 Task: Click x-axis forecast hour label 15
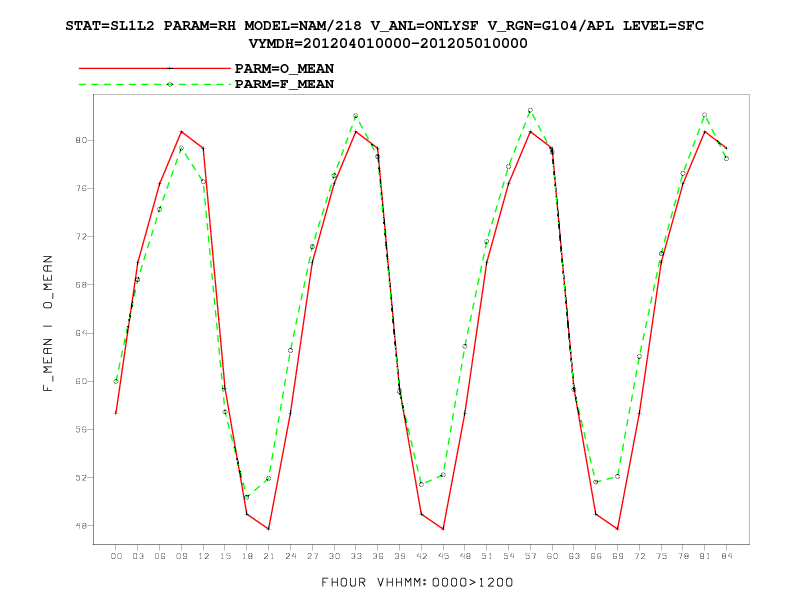(225, 556)
